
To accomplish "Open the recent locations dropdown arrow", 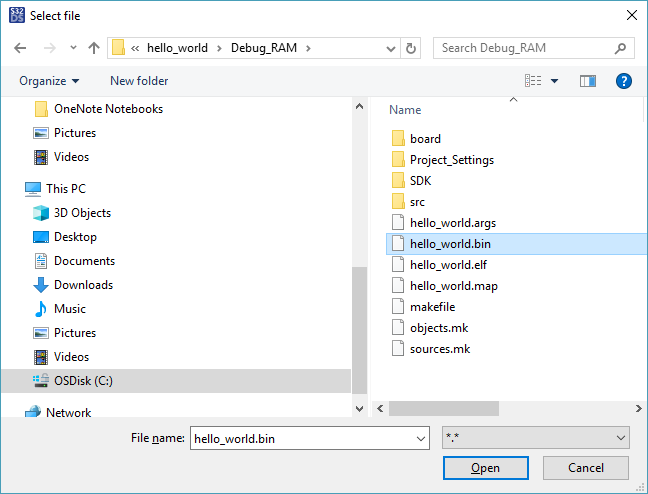I will 73,48.
